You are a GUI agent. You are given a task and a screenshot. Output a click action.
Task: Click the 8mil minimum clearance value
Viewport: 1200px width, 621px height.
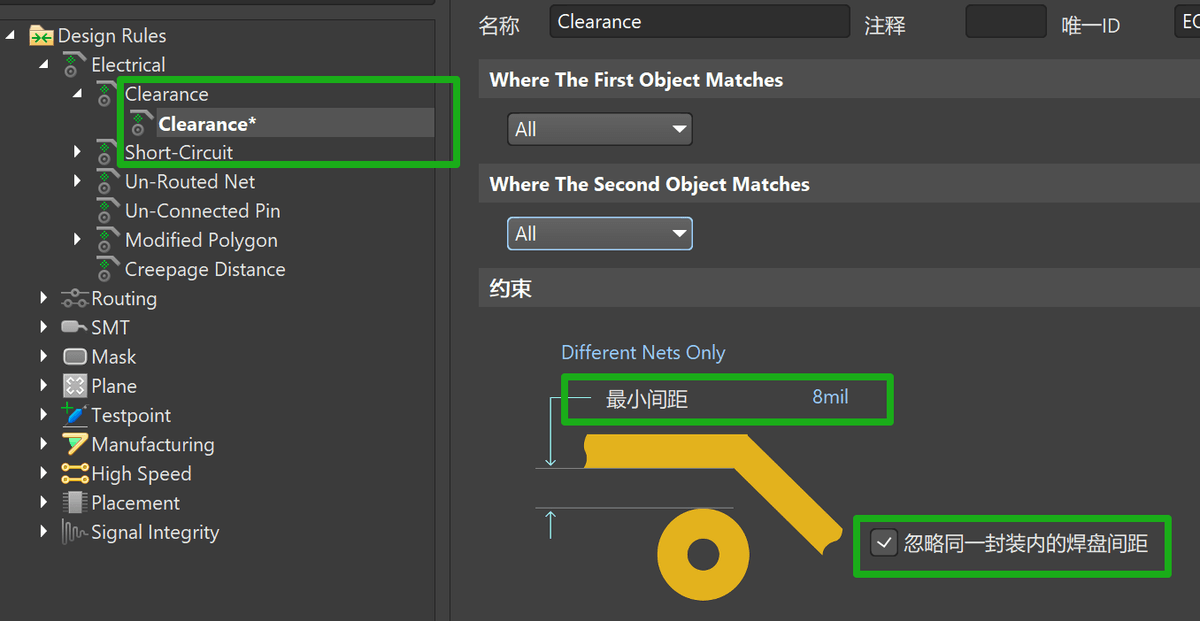coord(830,397)
